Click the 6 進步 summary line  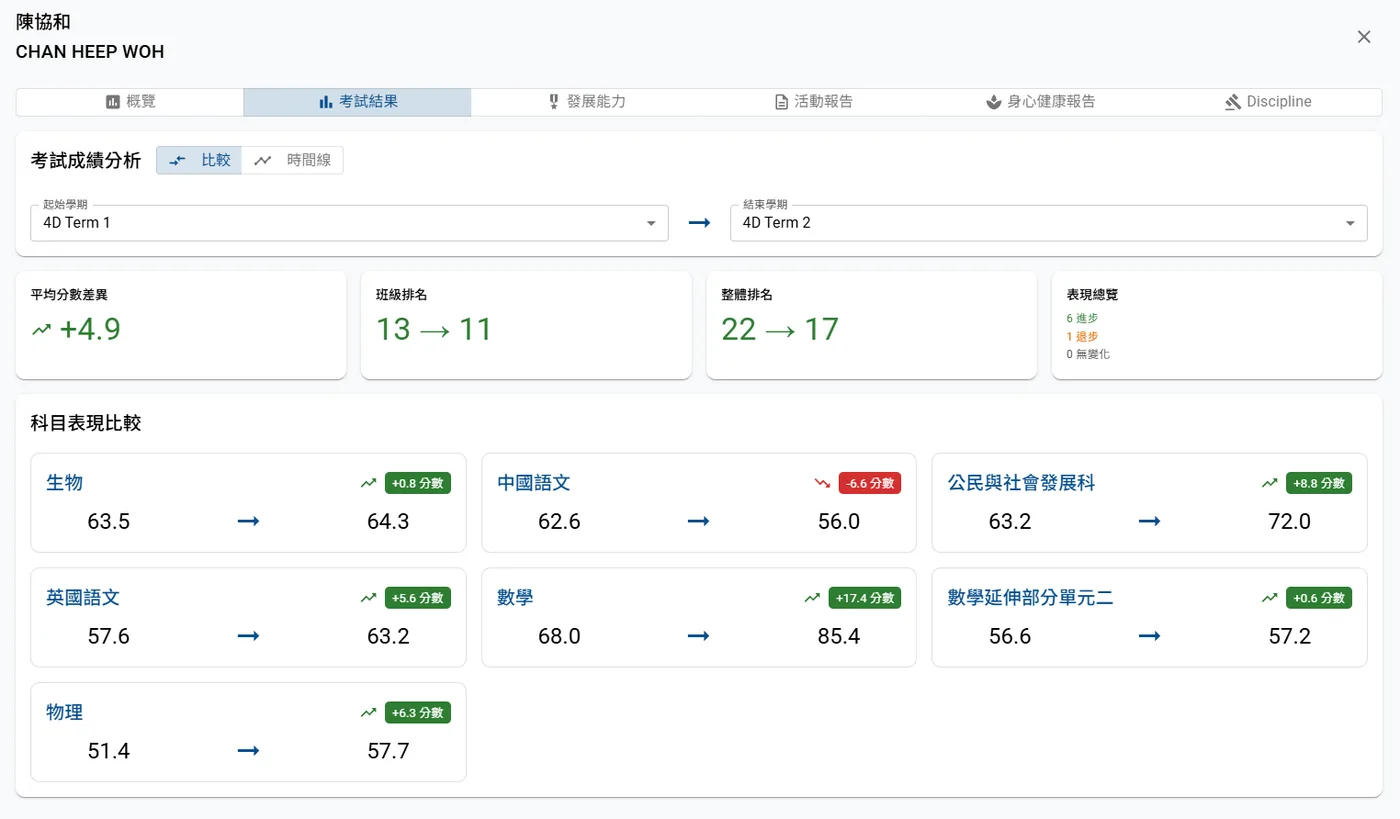(1082, 319)
